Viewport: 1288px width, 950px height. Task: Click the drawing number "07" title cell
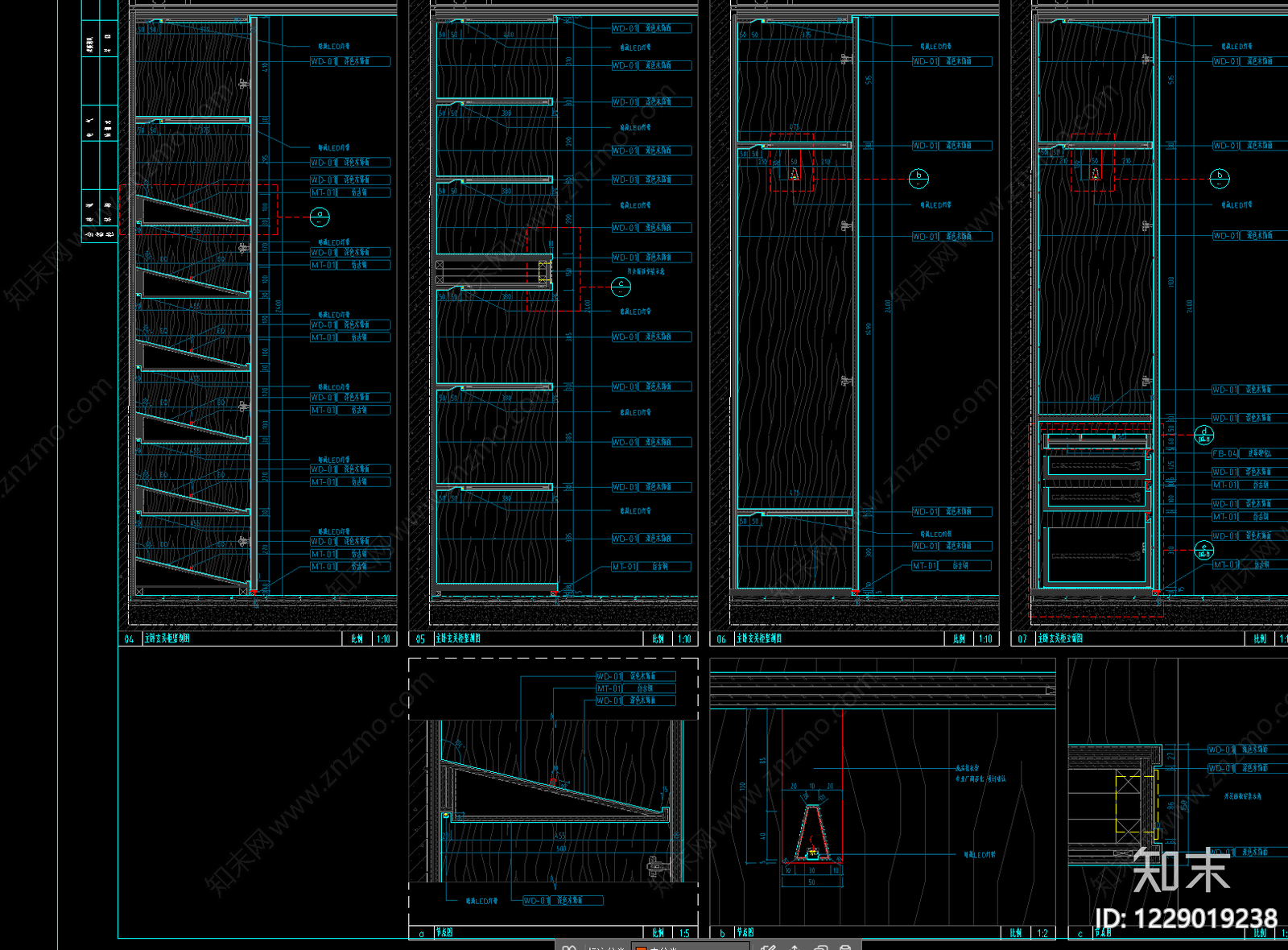coord(1022,638)
